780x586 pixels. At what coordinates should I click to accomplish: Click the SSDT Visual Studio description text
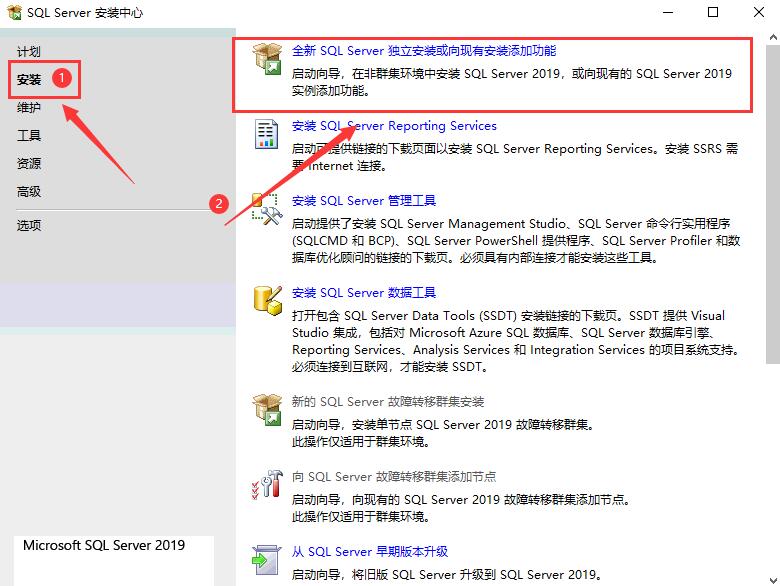click(516, 341)
